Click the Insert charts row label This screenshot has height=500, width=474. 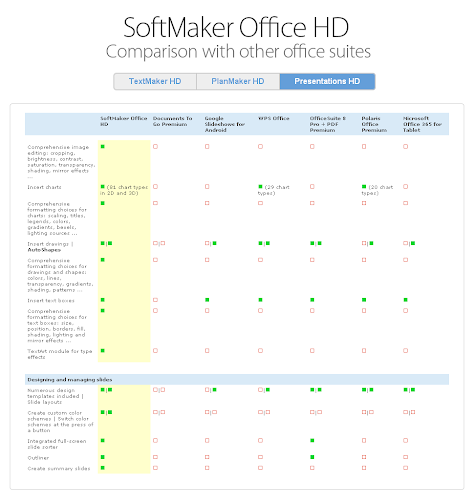pyautogui.click(x=44, y=187)
